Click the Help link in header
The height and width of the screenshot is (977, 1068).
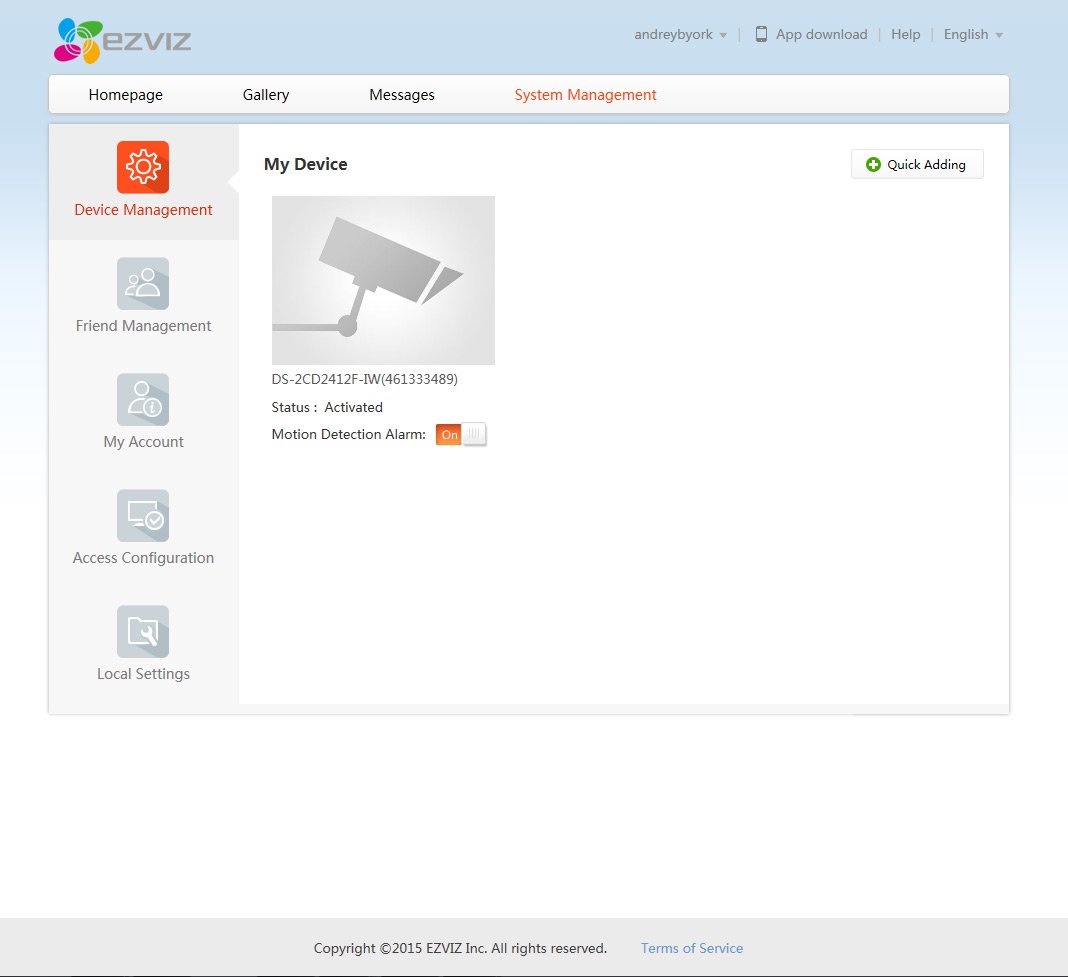point(905,34)
